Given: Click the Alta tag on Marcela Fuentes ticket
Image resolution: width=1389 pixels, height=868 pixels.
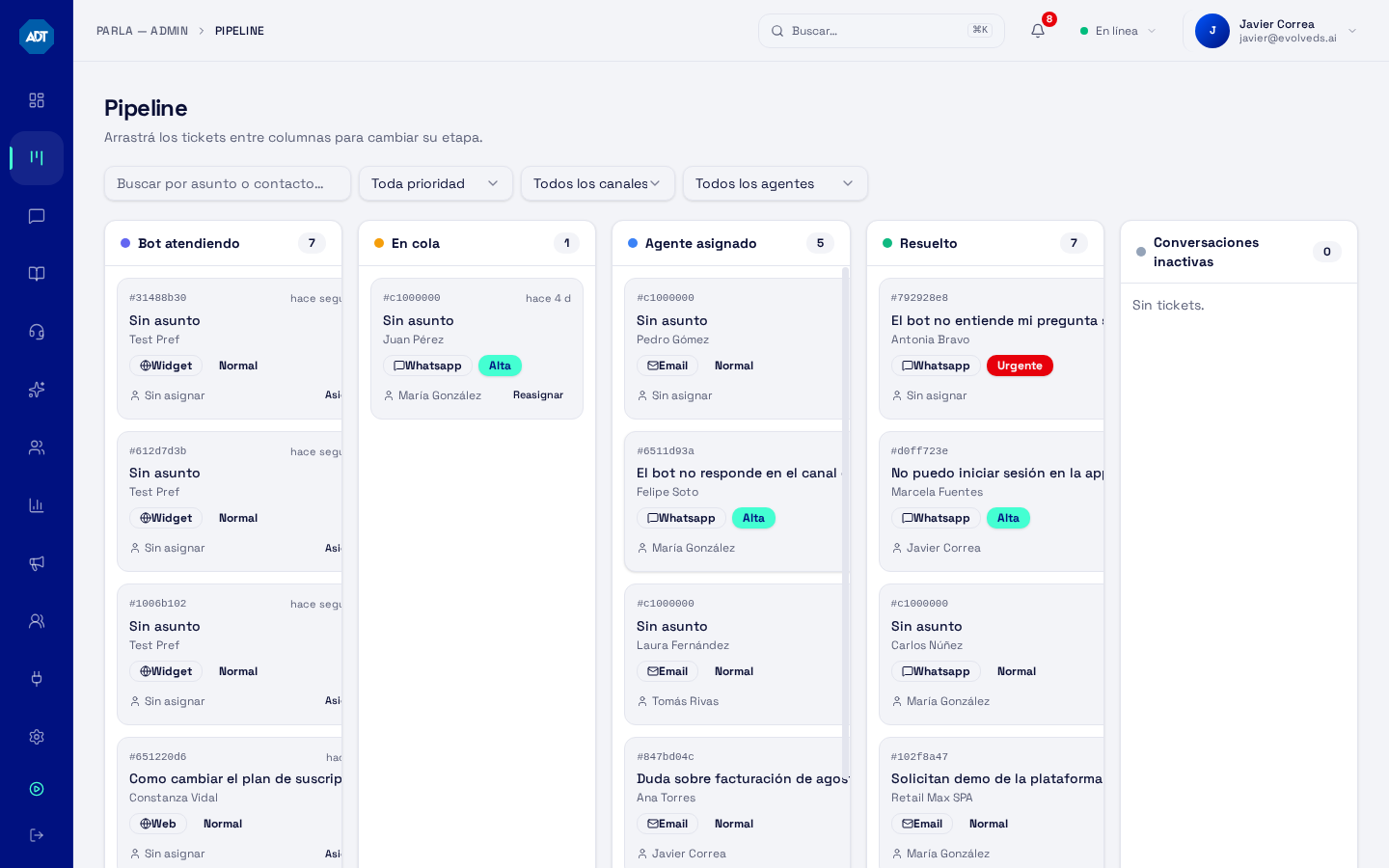Looking at the screenshot, I should tap(1008, 518).
